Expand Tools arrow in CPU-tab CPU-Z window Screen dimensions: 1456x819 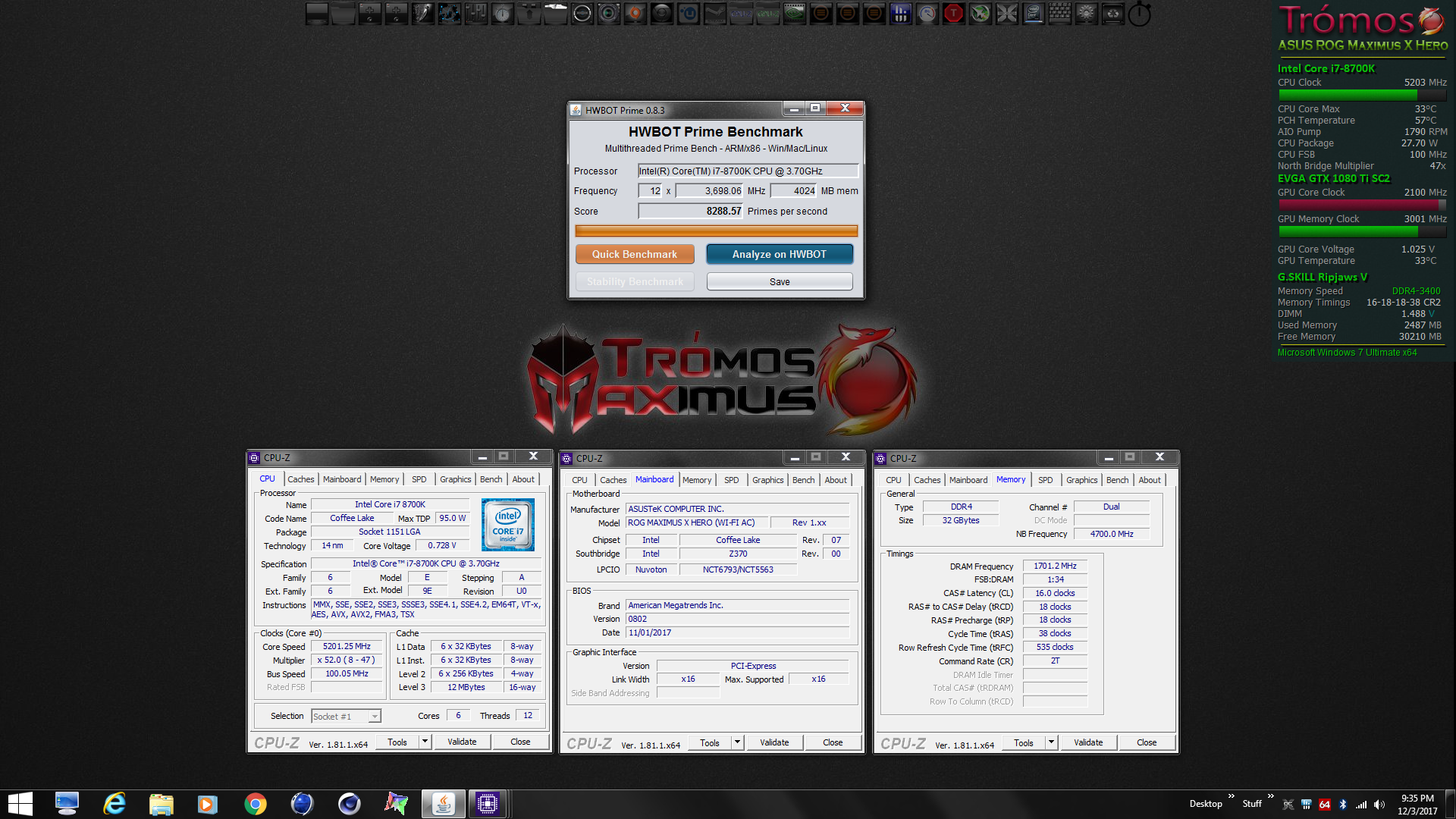[x=425, y=742]
